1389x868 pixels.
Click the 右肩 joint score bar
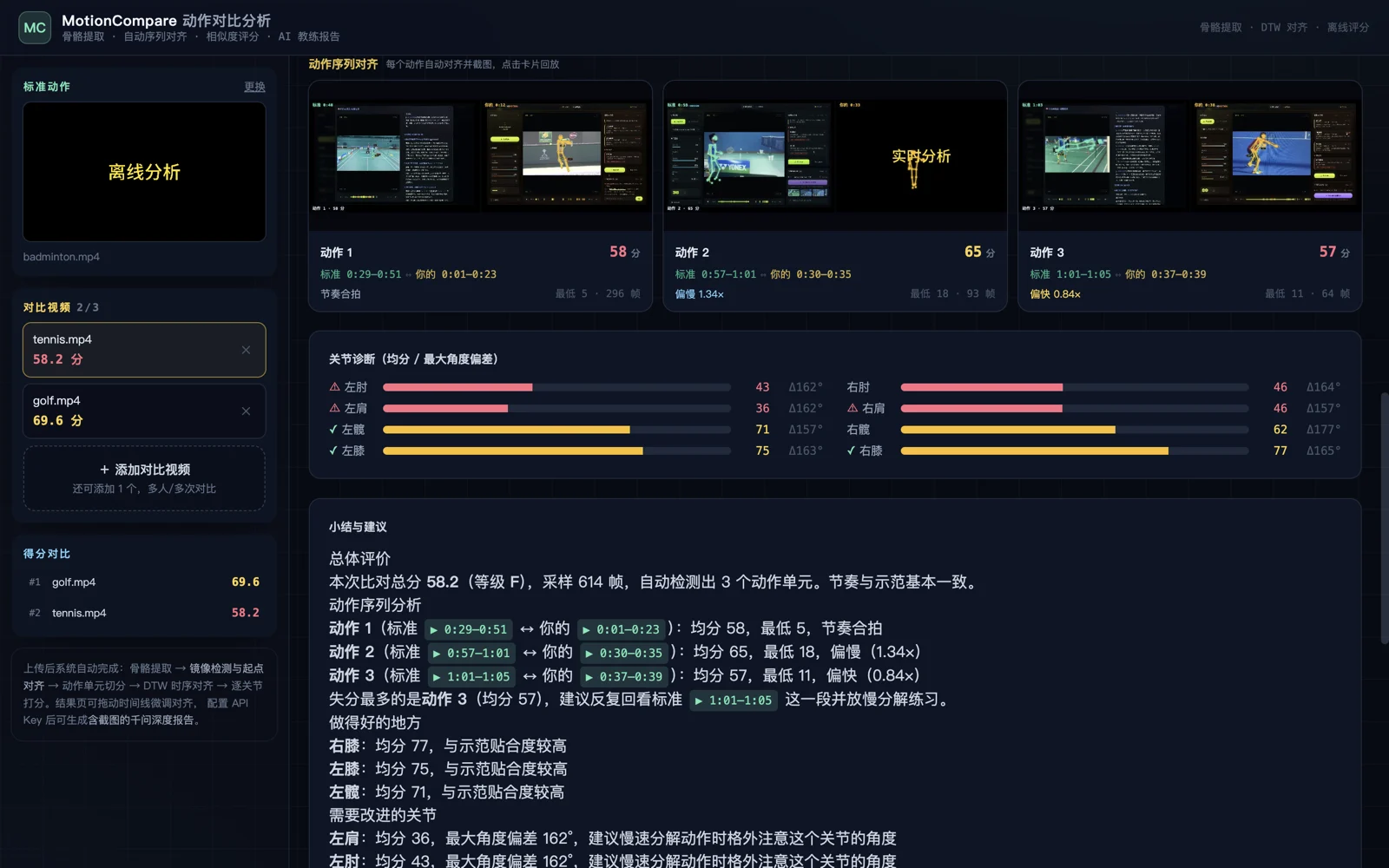(1075, 408)
